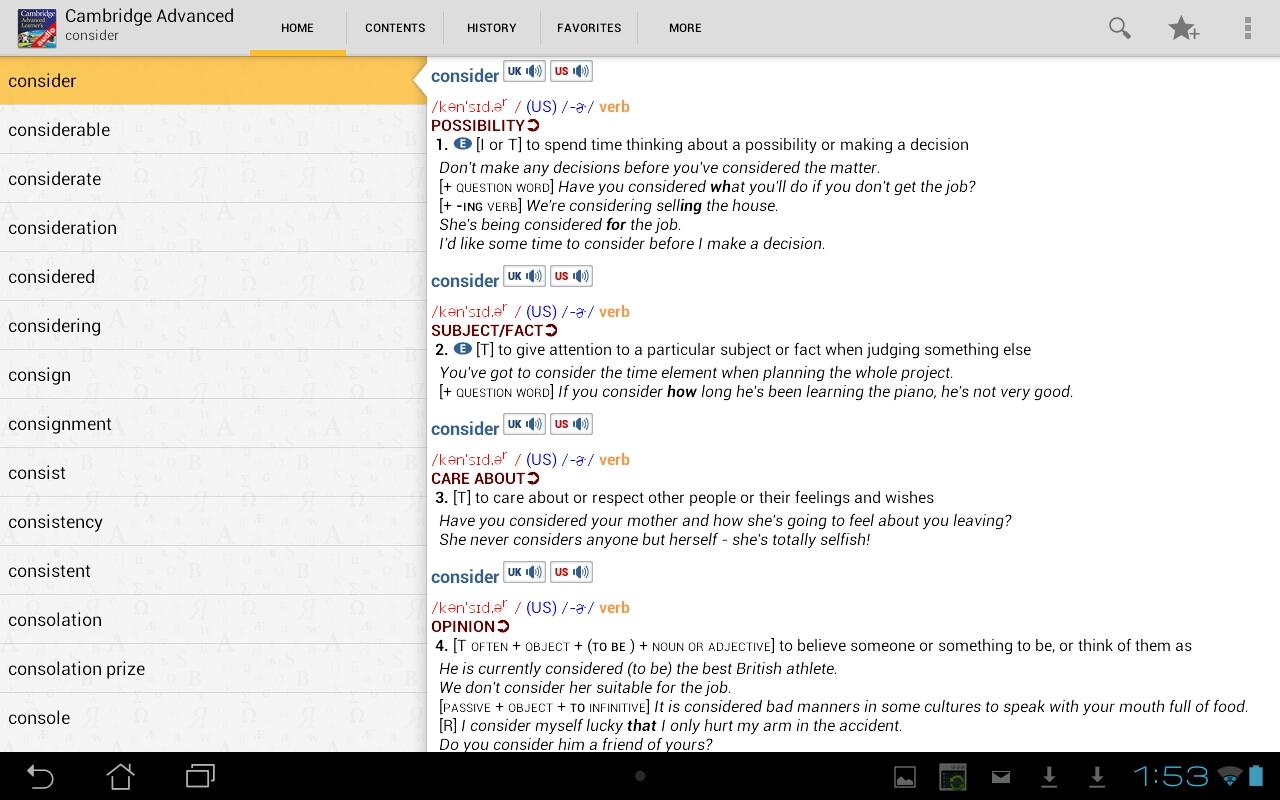The image size is (1280, 800).
Task: Play US audio for CARE ABOUT entry
Action: (571, 424)
